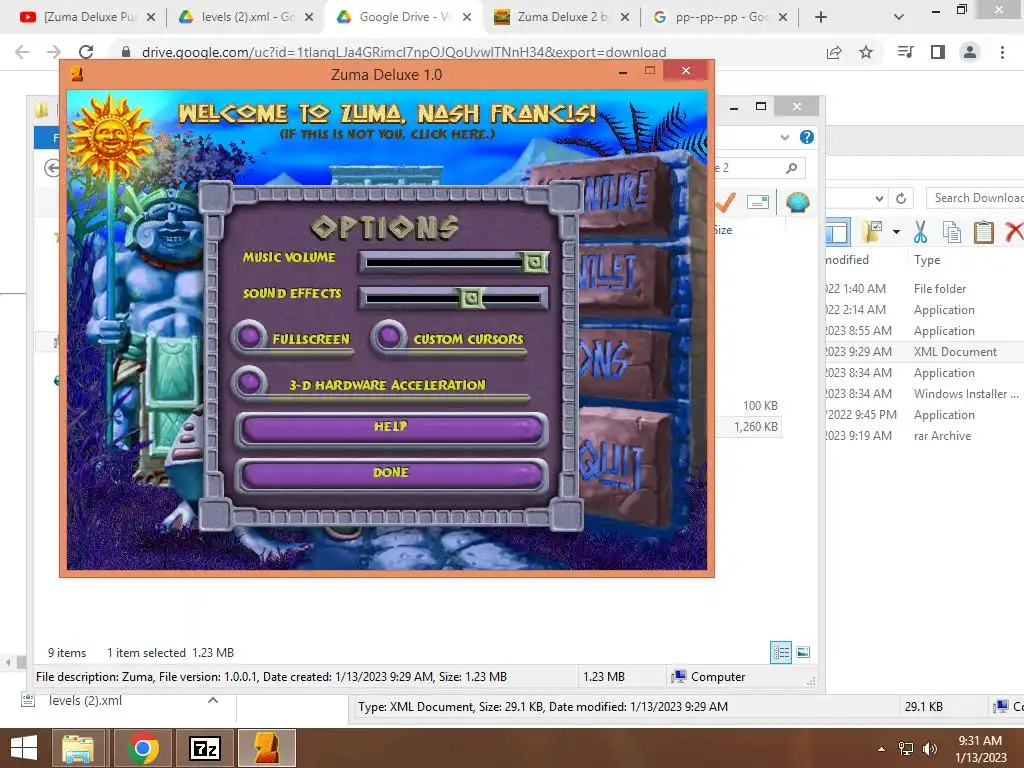Expand the levels (2).xml download chevron
Viewport: 1024px width, 768px height.
[213, 700]
